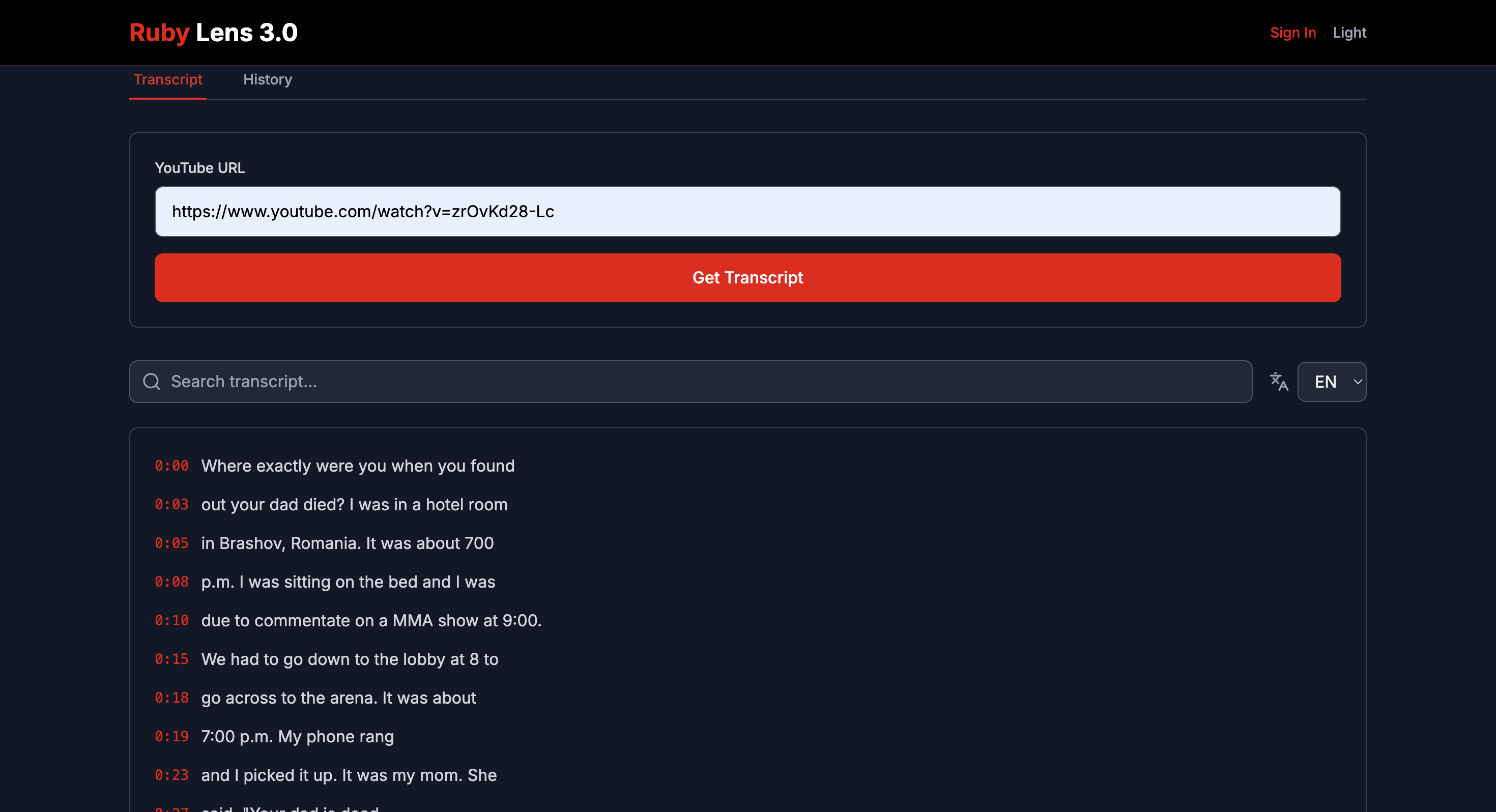Jump to timestamp 0:15

pos(171,659)
